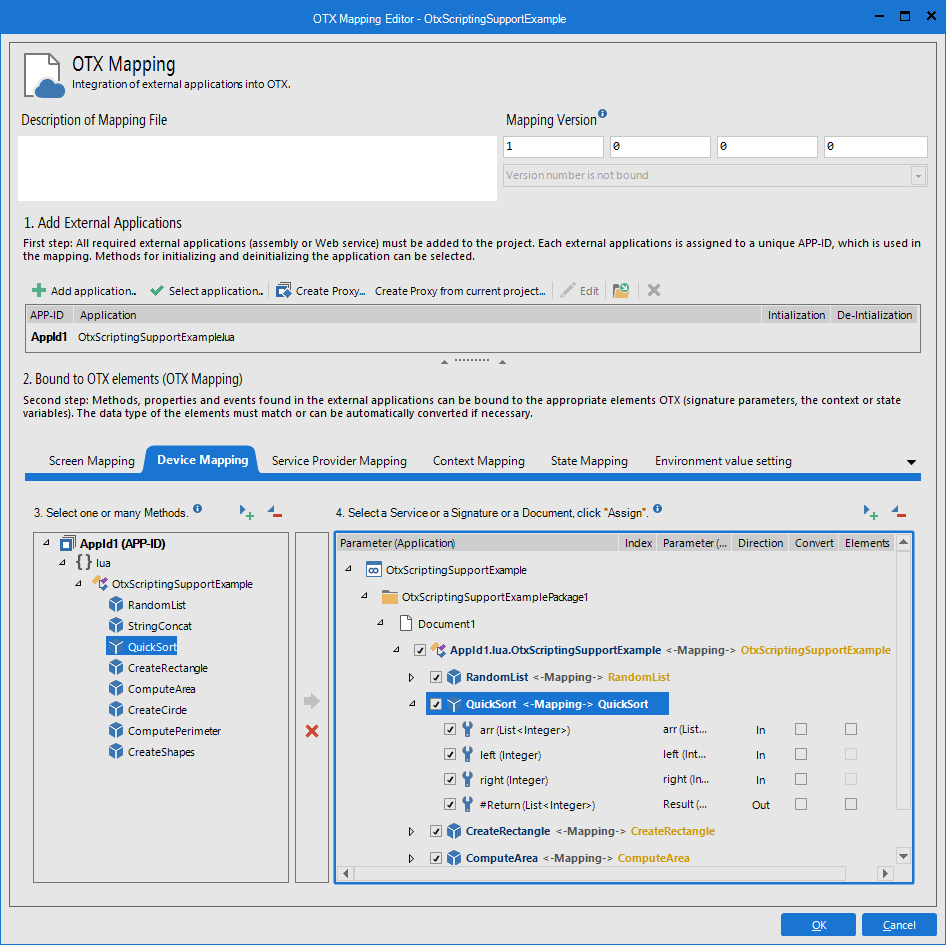Open the Service Provider Mapping tab
The height and width of the screenshot is (945, 946).
[x=339, y=461]
